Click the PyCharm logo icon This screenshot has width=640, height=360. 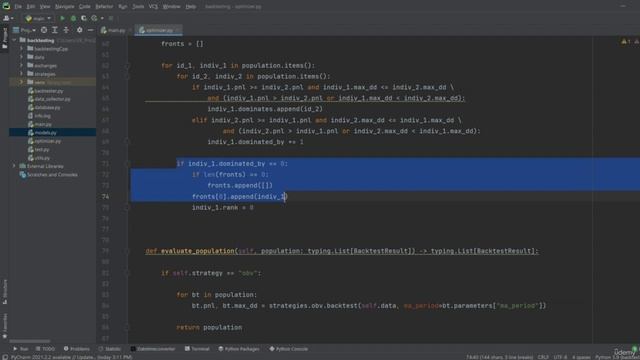(x=6, y=6)
